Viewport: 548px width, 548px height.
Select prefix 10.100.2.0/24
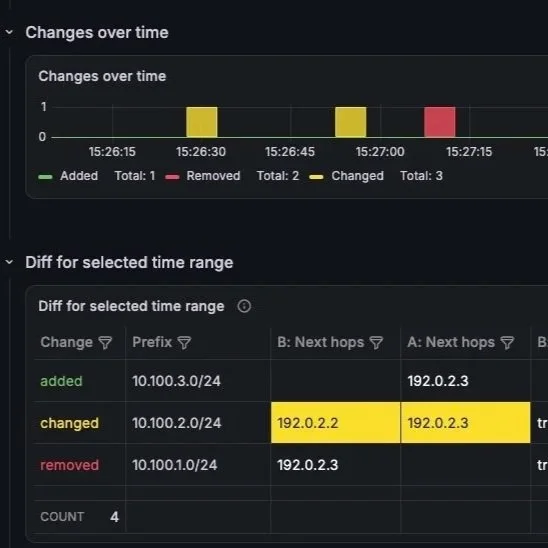(176, 423)
